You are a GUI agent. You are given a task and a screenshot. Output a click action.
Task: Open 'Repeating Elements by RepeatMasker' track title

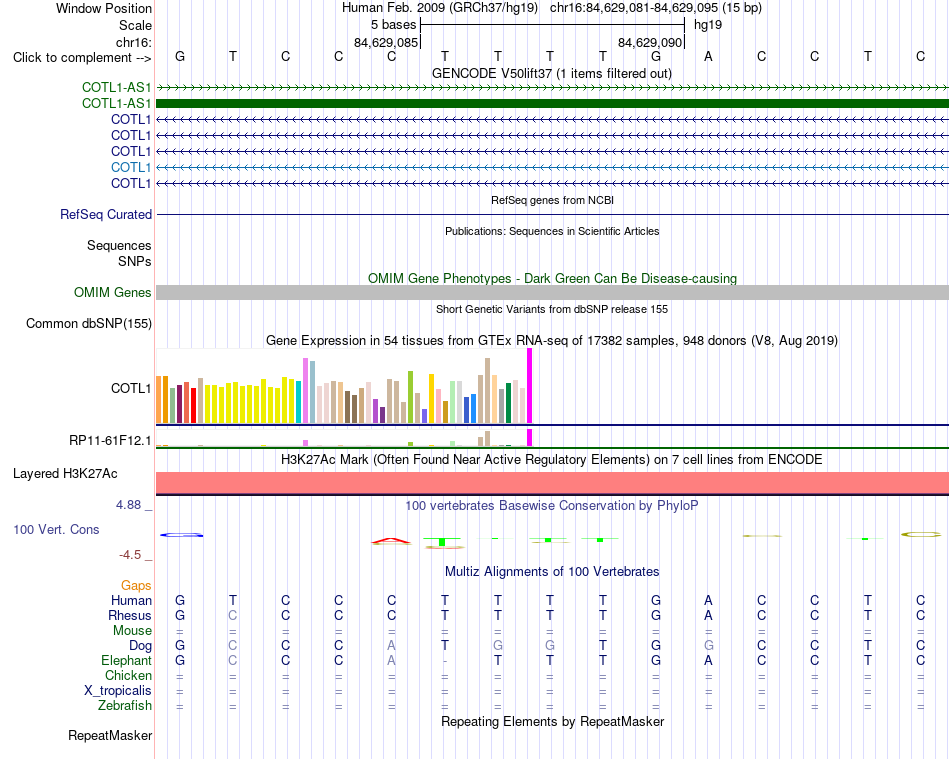click(x=552, y=721)
